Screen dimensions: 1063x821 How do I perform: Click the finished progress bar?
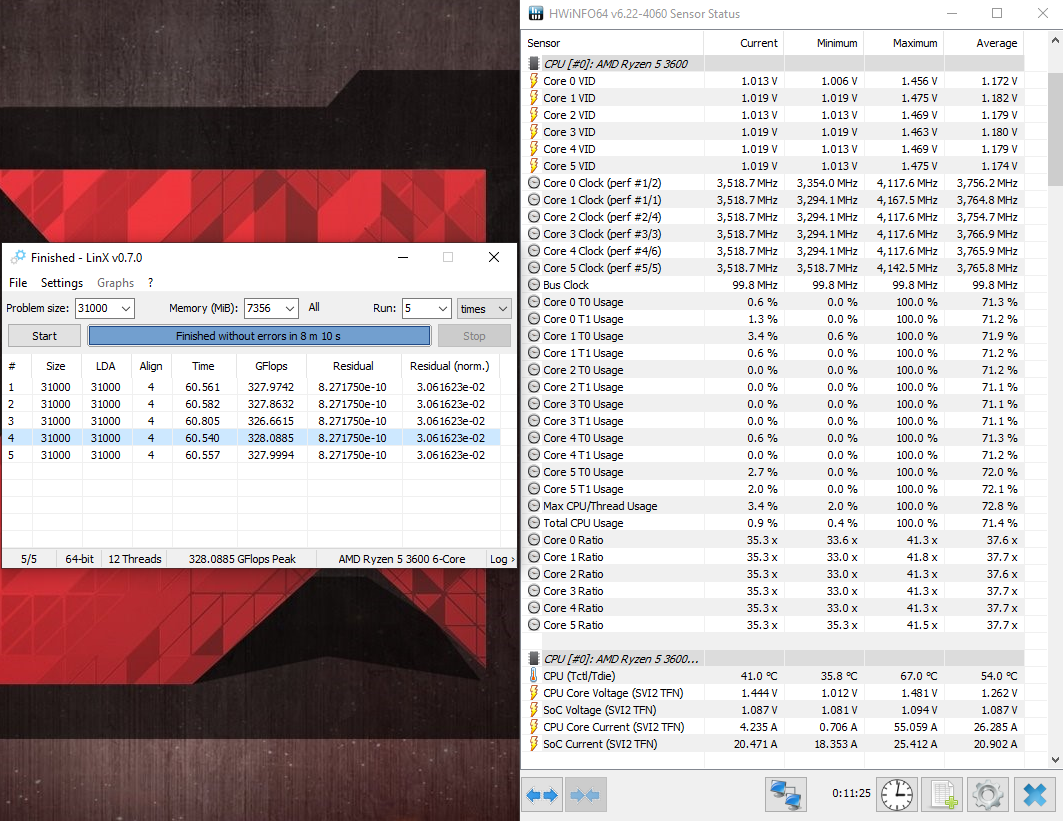click(x=259, y=336)
